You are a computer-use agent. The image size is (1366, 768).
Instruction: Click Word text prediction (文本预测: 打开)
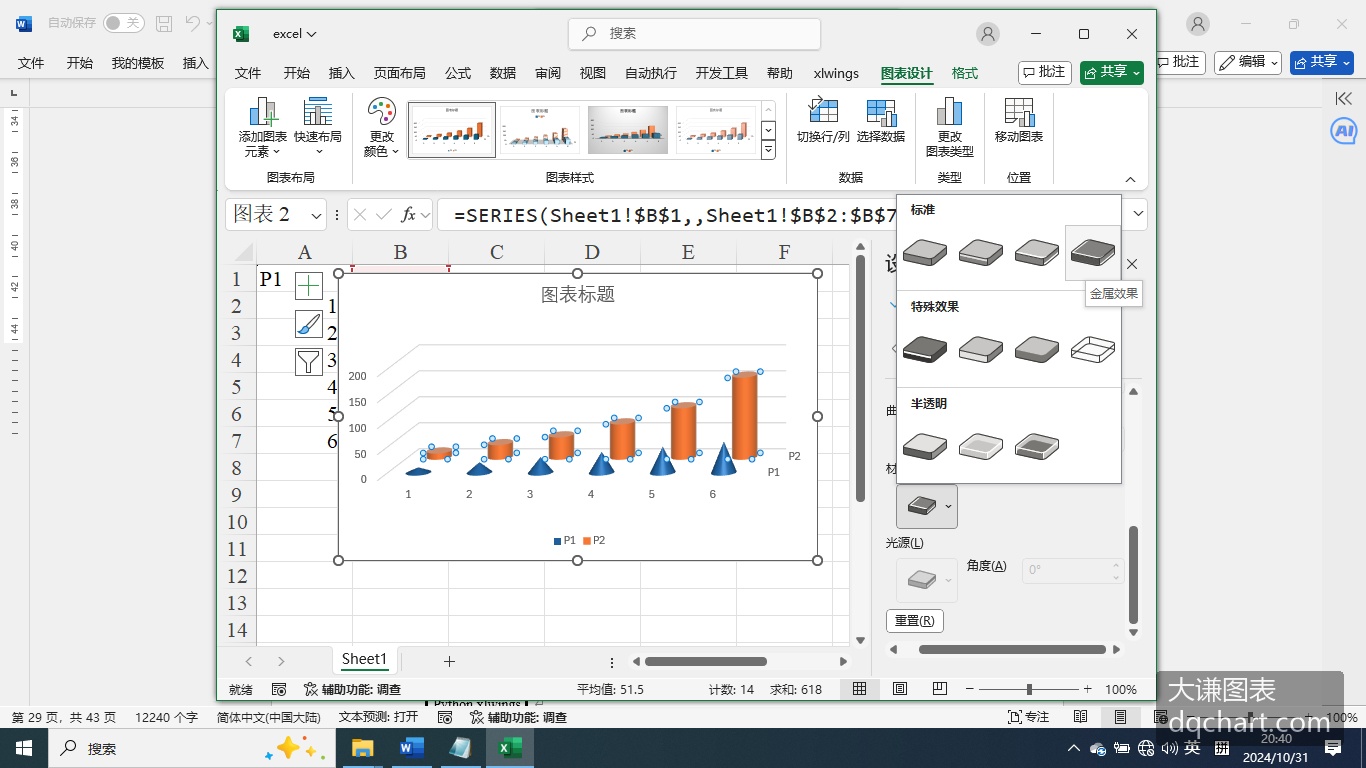[x=378, y=717]
